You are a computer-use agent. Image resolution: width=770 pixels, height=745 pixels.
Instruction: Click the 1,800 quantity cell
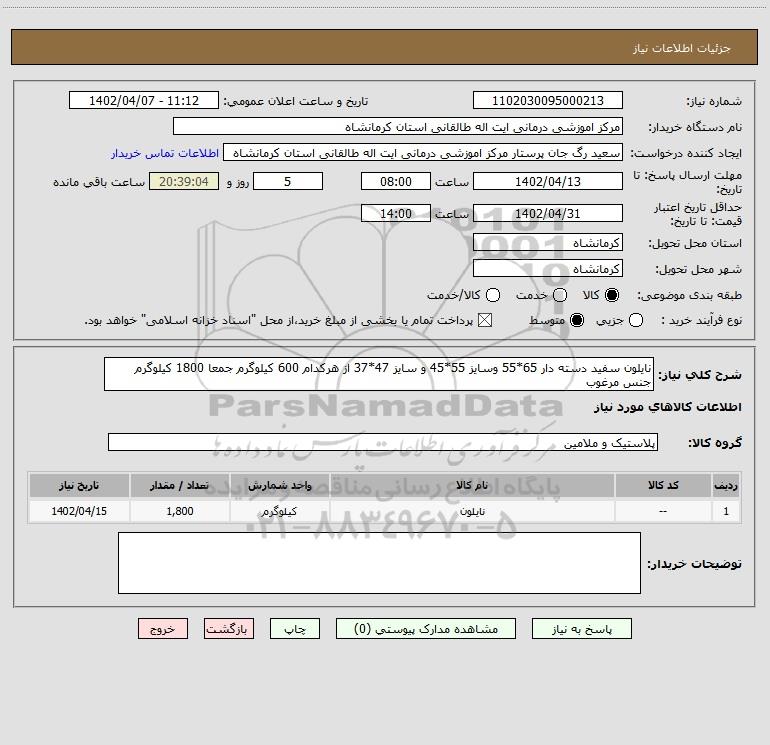click(x=180, y=511)
